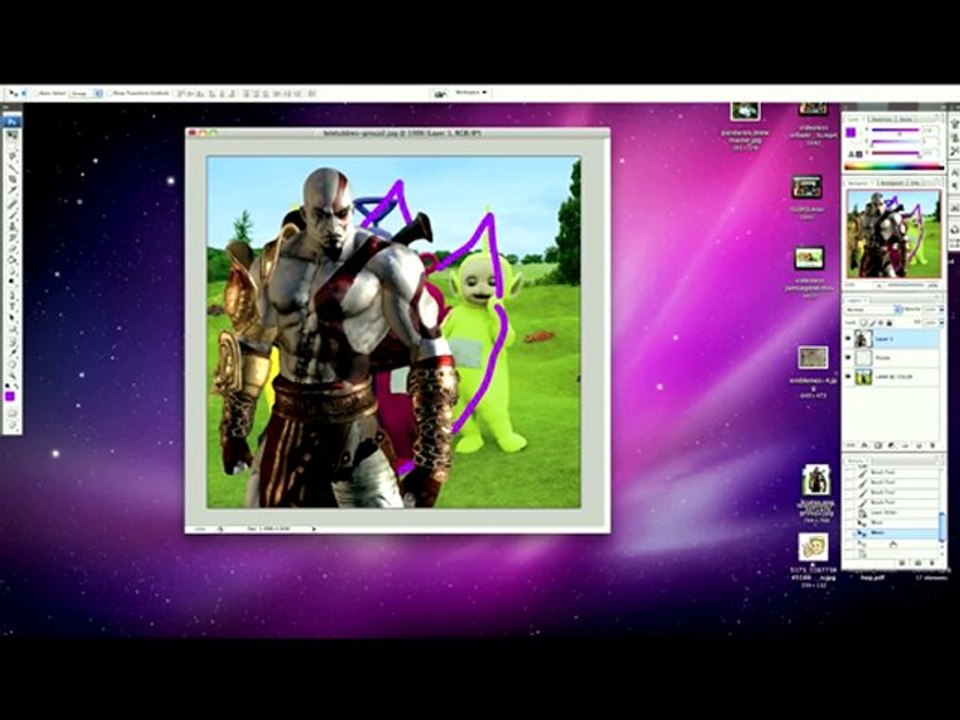Lock transparent pixels in Layers panel
This screenshot has width=960, height=720.
(x=863, y=323)
